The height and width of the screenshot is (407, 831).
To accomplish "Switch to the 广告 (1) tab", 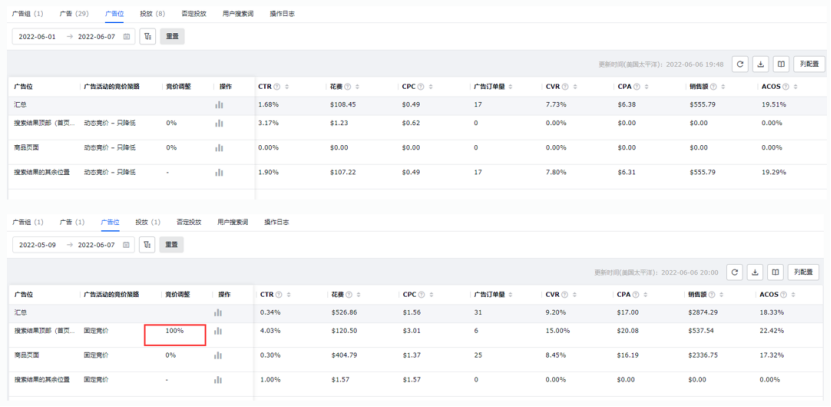I will [72, 222].
